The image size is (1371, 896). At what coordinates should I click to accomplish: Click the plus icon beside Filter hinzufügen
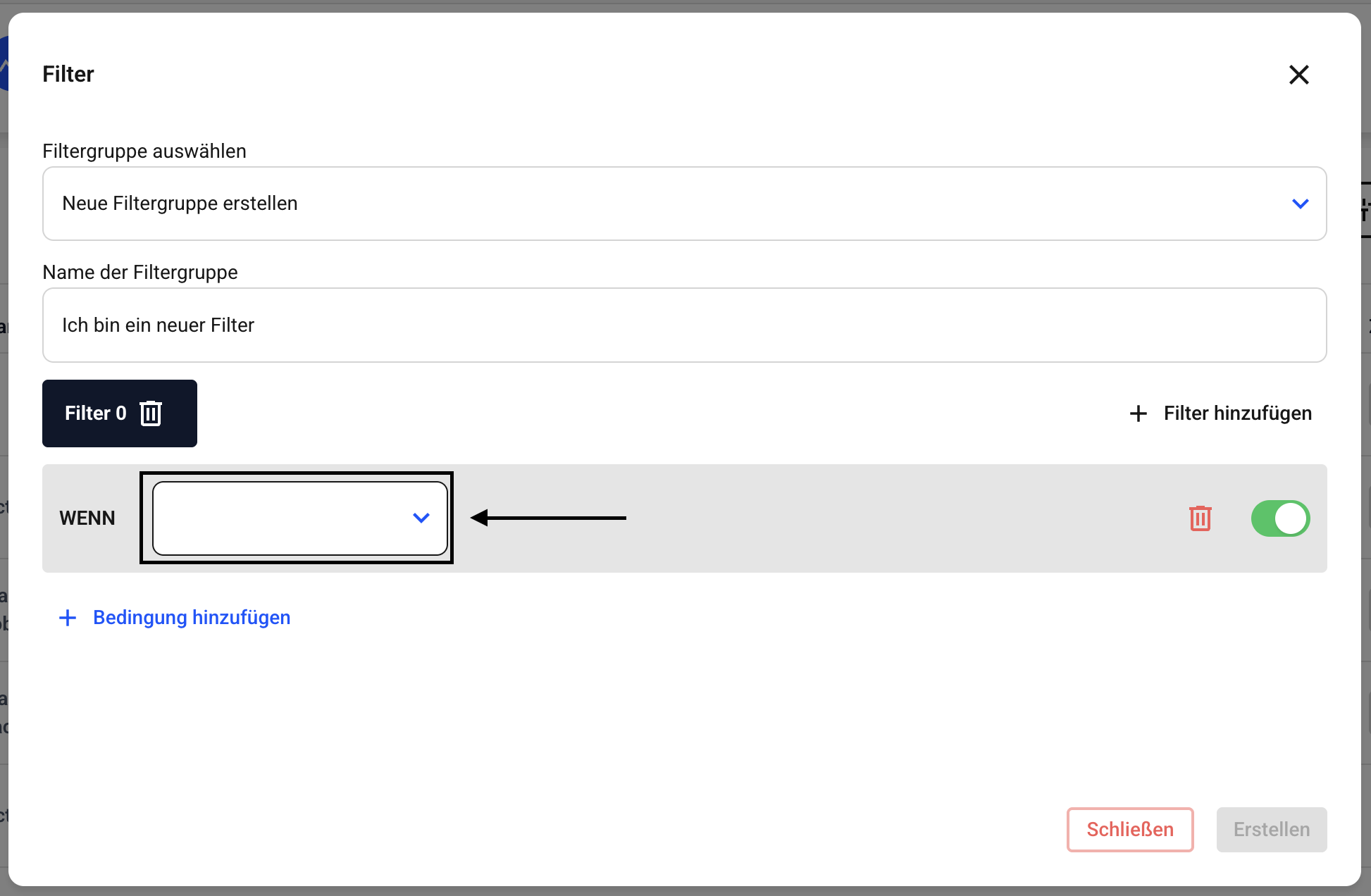[1138, 413]
